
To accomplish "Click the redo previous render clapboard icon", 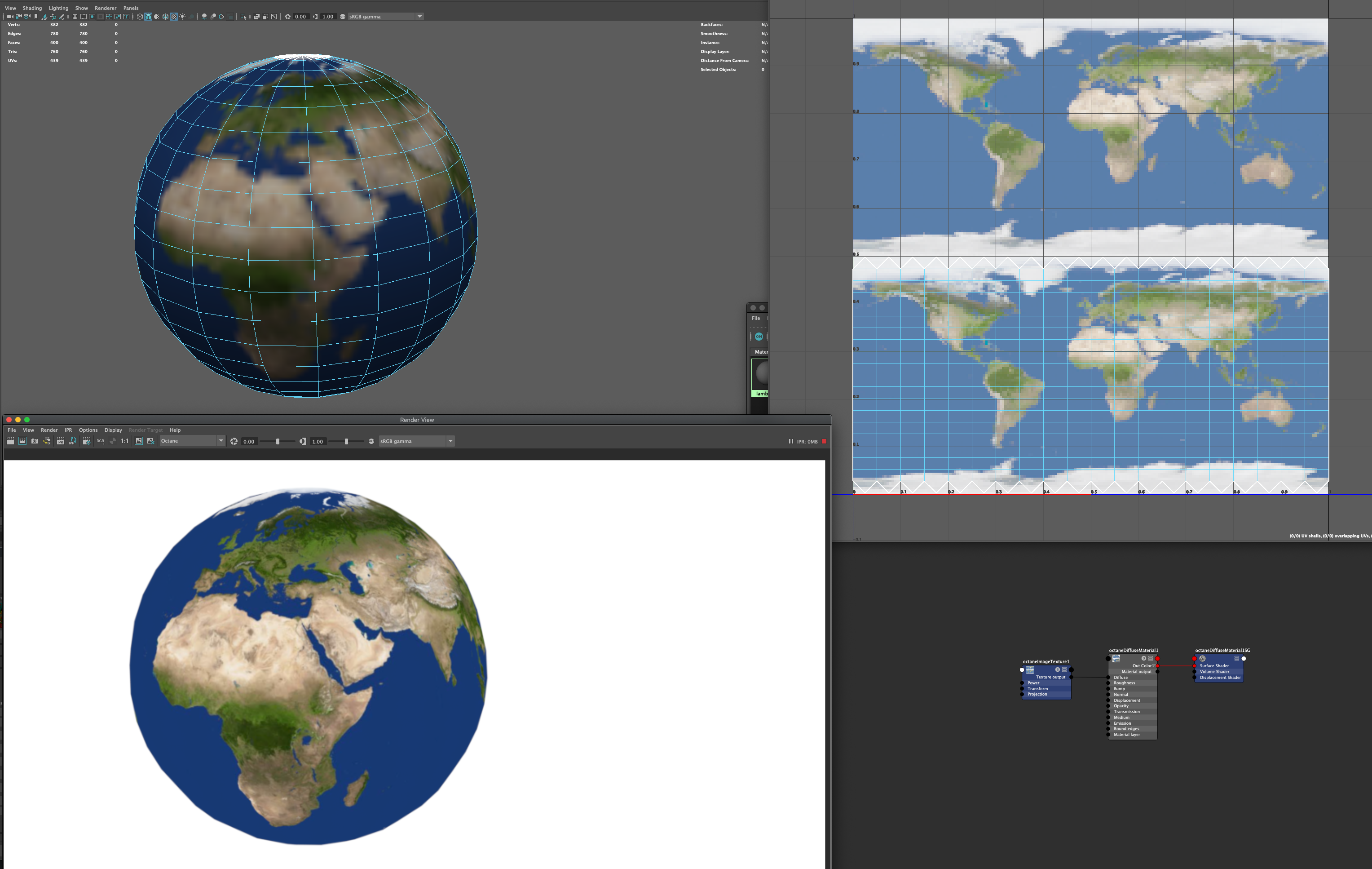I will point(10,441).
